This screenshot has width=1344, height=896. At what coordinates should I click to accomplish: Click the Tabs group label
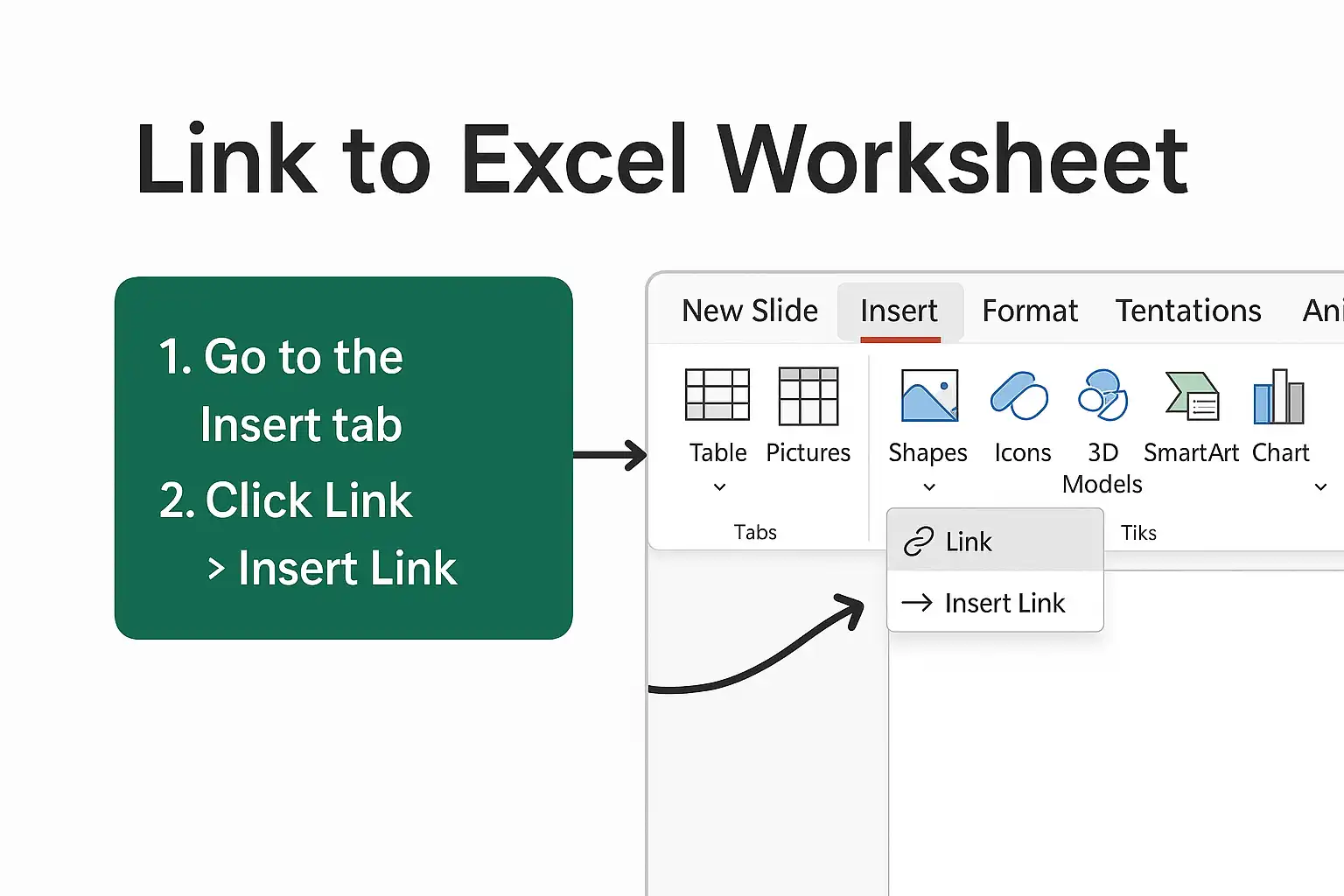(x=755, y=532)
